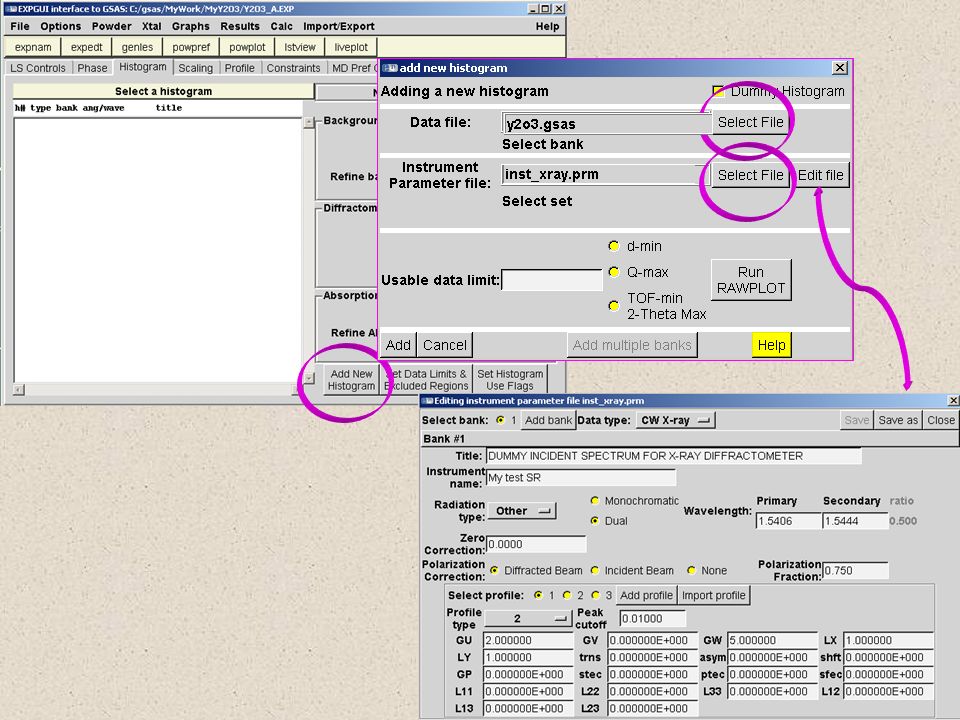This screenshot has height=720, width=960.
Task: Click Select File for instrument parameter file
Action: click(x=751, y=175)
